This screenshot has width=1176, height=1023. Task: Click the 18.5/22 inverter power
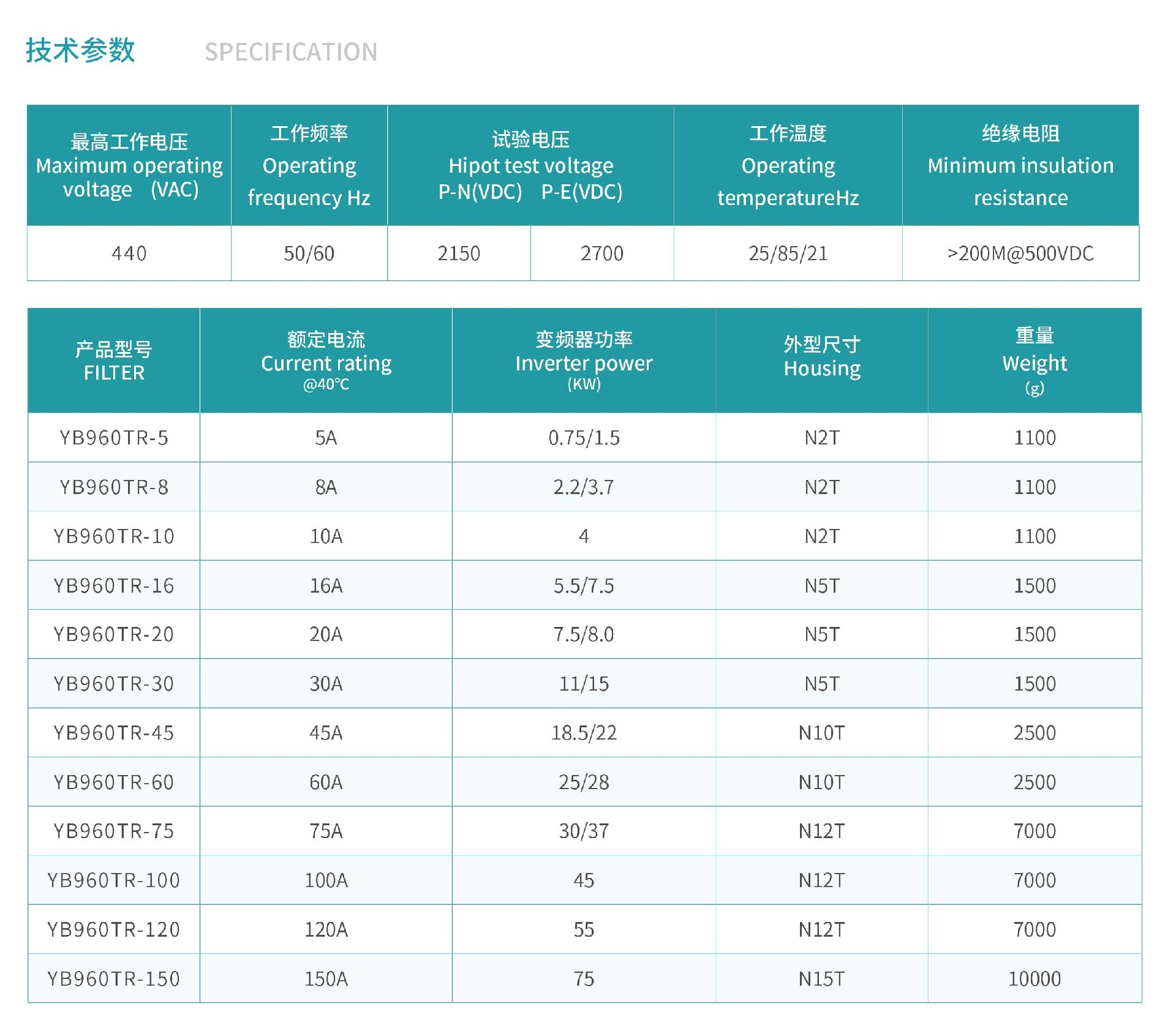click(584, 733)
